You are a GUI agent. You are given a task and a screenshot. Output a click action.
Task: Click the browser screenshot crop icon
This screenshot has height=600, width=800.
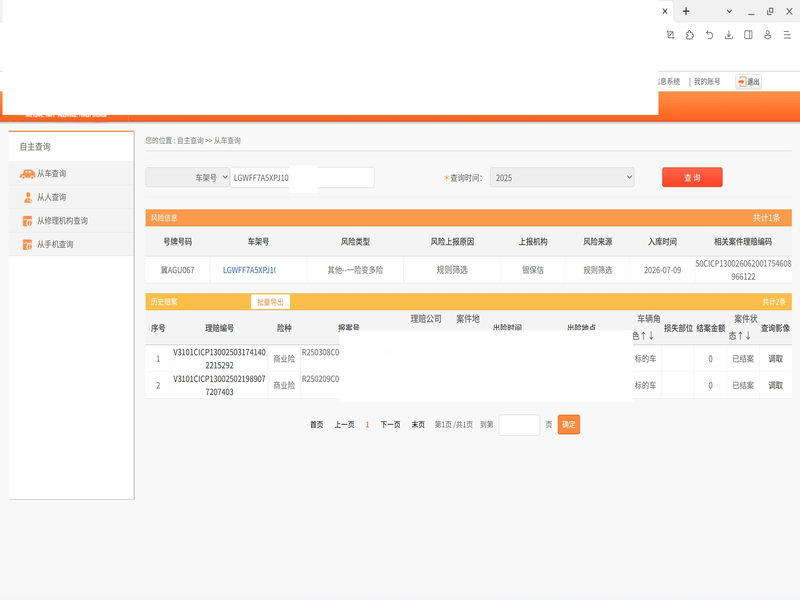click(x=670, y=35)
